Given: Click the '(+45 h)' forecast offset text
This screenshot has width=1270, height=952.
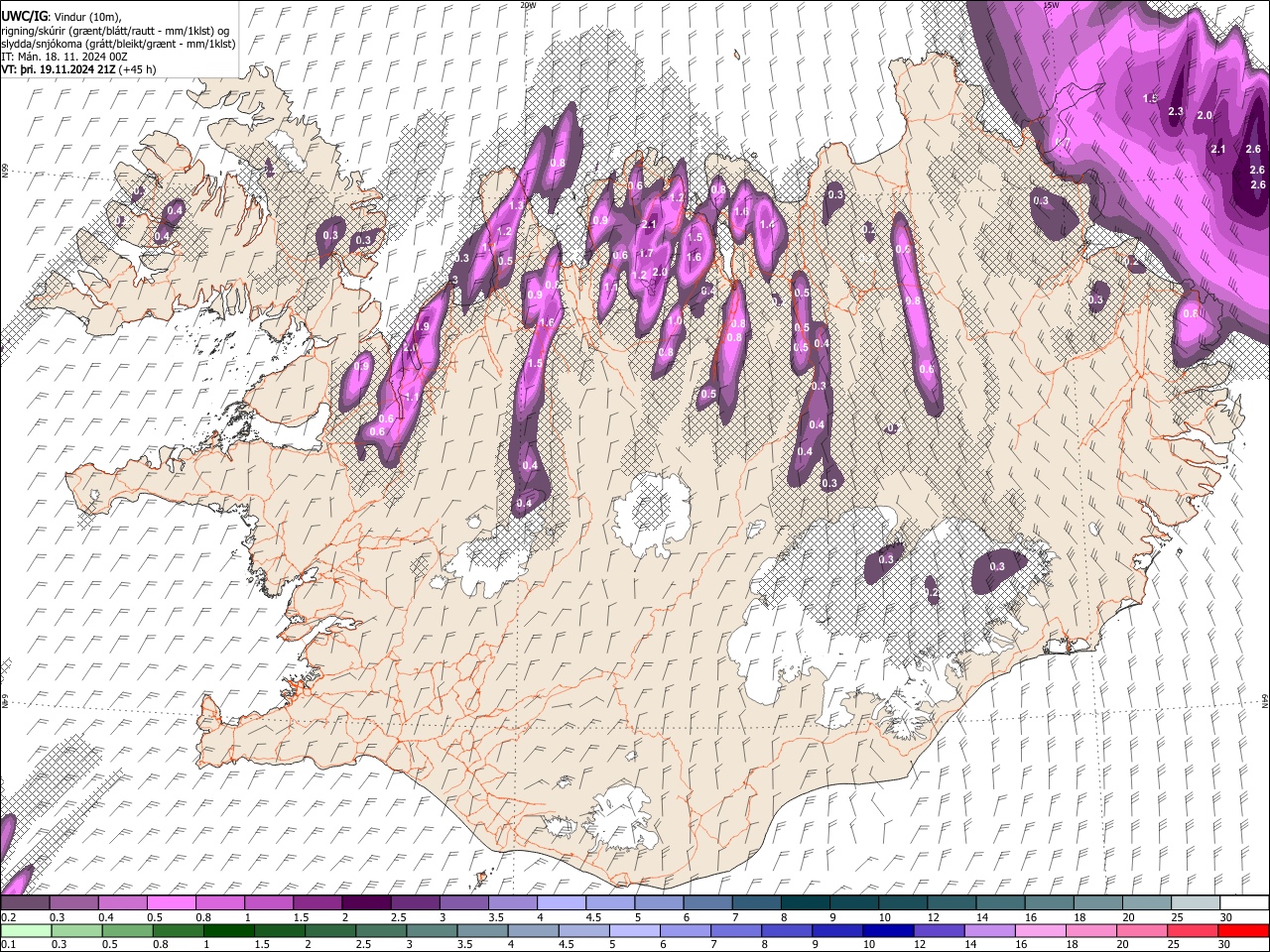Looking at the screenshot, I should point(136,69).
